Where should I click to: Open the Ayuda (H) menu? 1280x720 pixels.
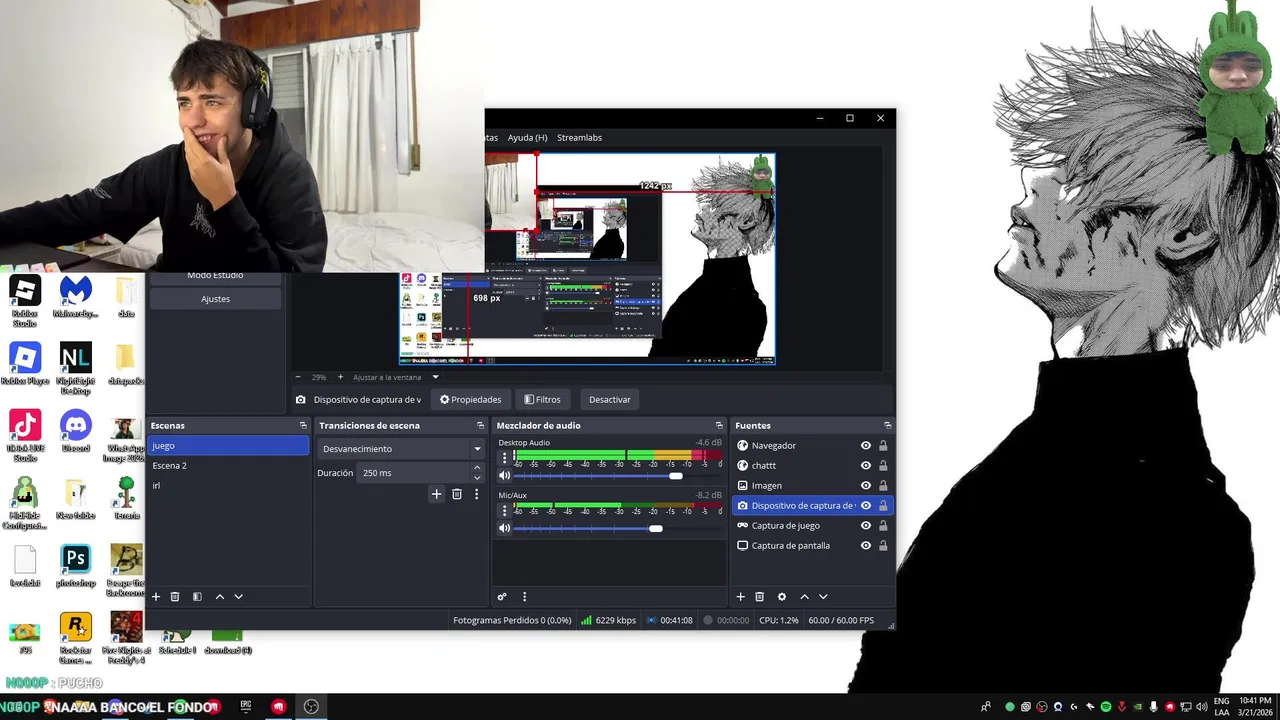tap(527, 138)
